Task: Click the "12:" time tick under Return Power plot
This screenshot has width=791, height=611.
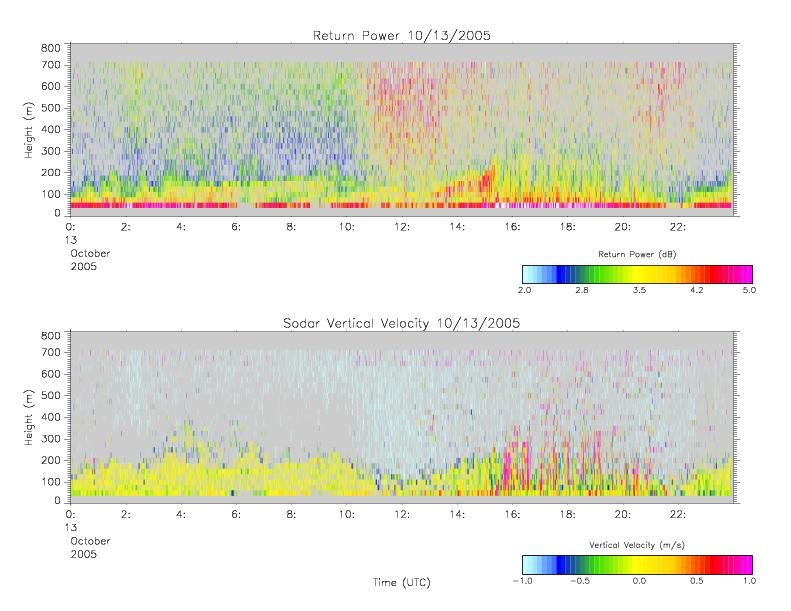Action: pyautogui.click(x=402, y=227)
